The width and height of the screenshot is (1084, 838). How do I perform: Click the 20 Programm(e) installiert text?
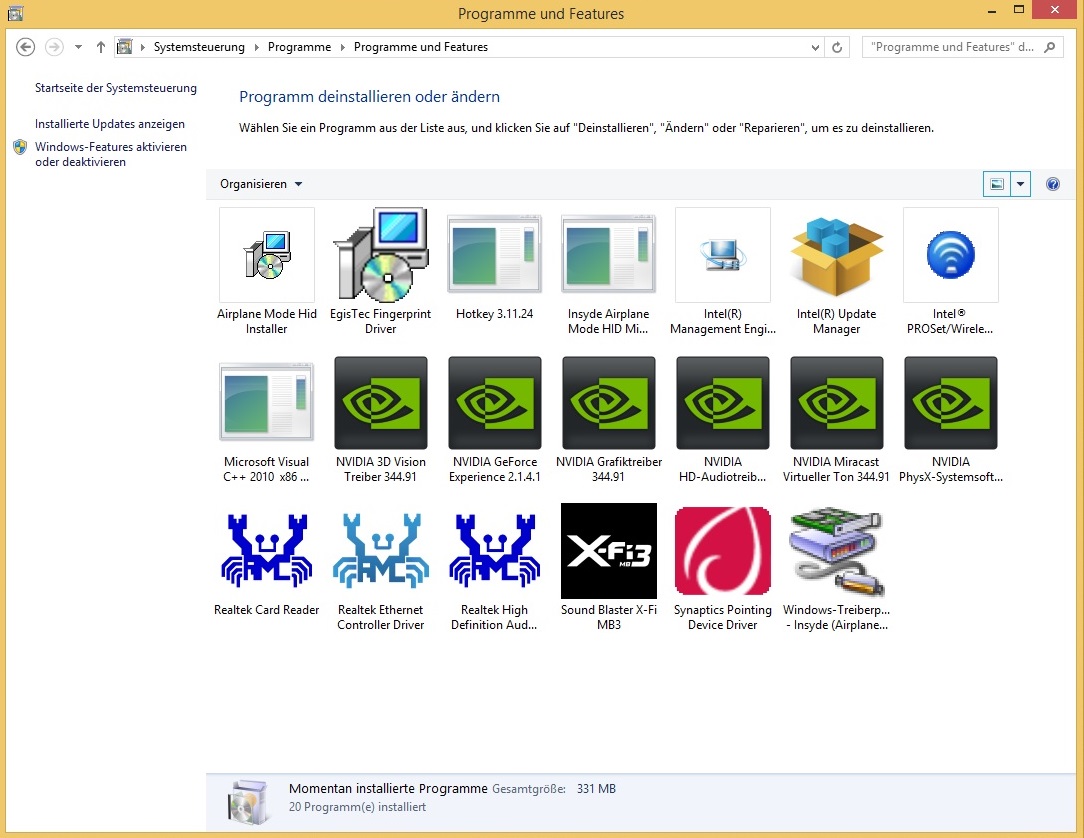pyautogui.click(x=357, y=807)
